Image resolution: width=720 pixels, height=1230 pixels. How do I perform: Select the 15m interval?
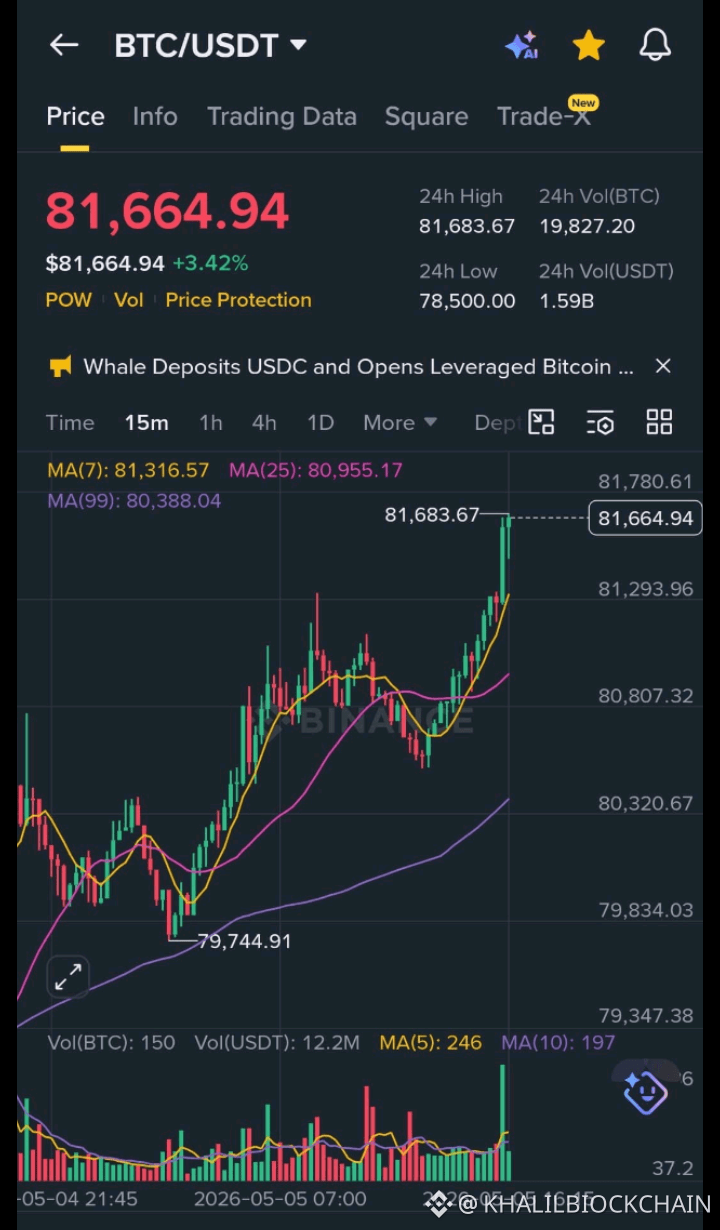click(x=146, y=423)
